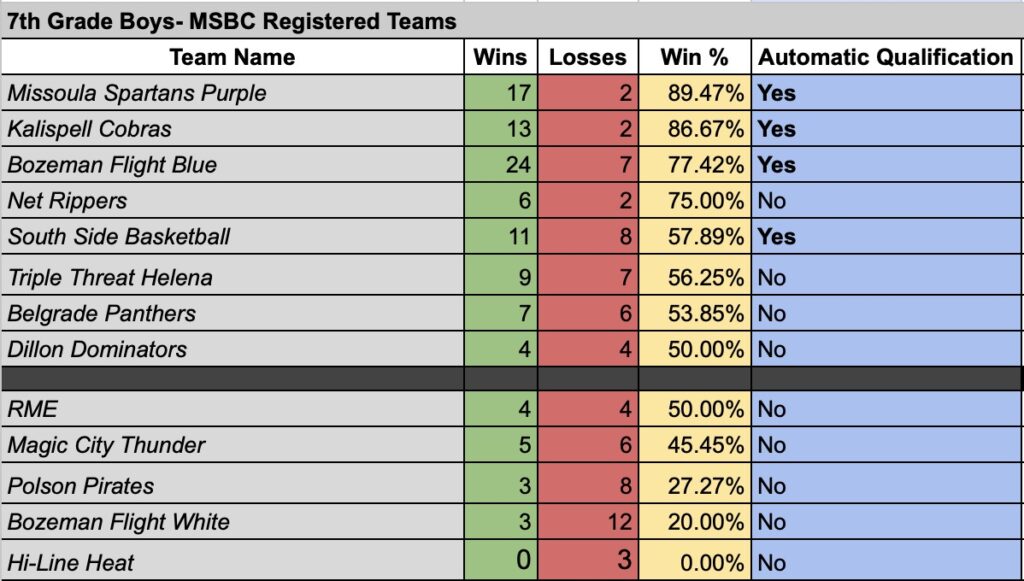Click the Hi-Line Heat team name cell
The width and height of the screenshot is (1024, 581).
click(x=235, y=561)
